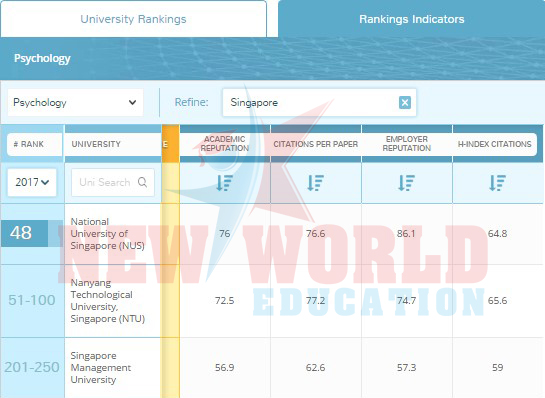Image resolution: width=545 pixels, height=398 pixels.
Task: Click the orange E column header
Action: (171, 144)
